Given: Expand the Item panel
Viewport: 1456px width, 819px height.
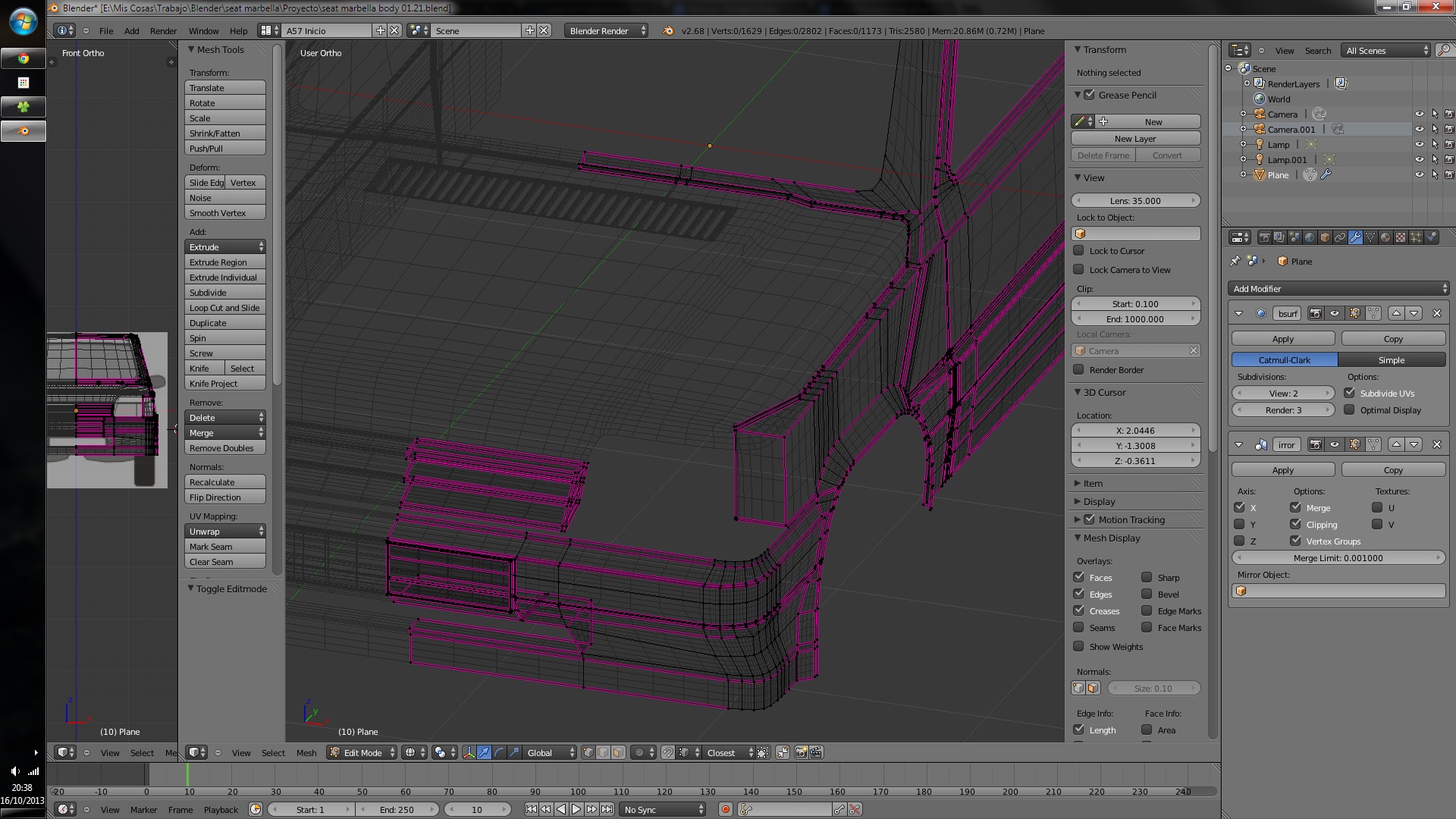Looking at the screenshot, I should [x=1093, y=484].
